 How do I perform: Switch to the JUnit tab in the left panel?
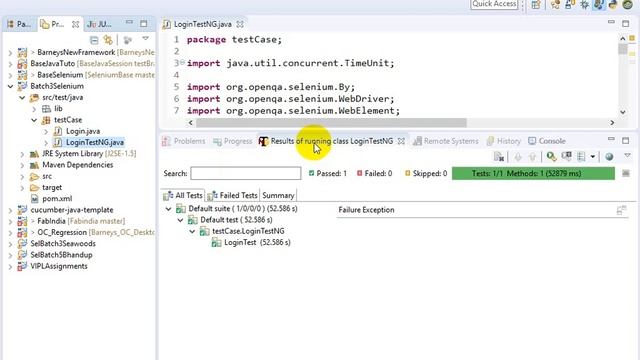tap(99, 24)
